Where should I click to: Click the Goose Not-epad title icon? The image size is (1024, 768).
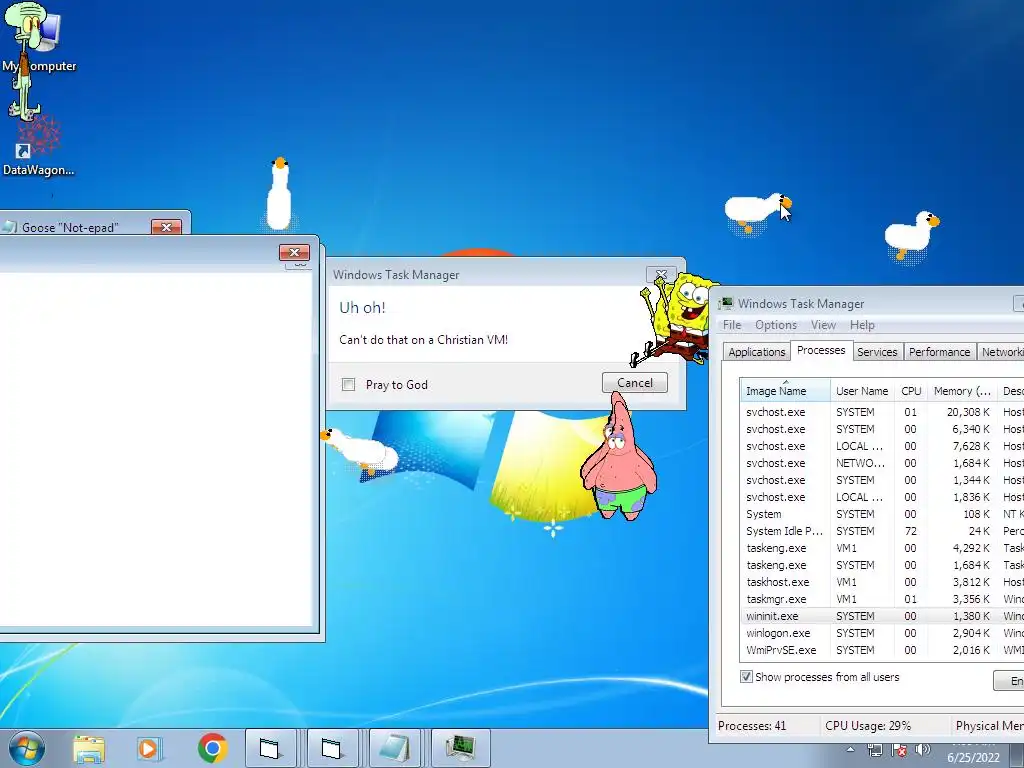(9, 227)
